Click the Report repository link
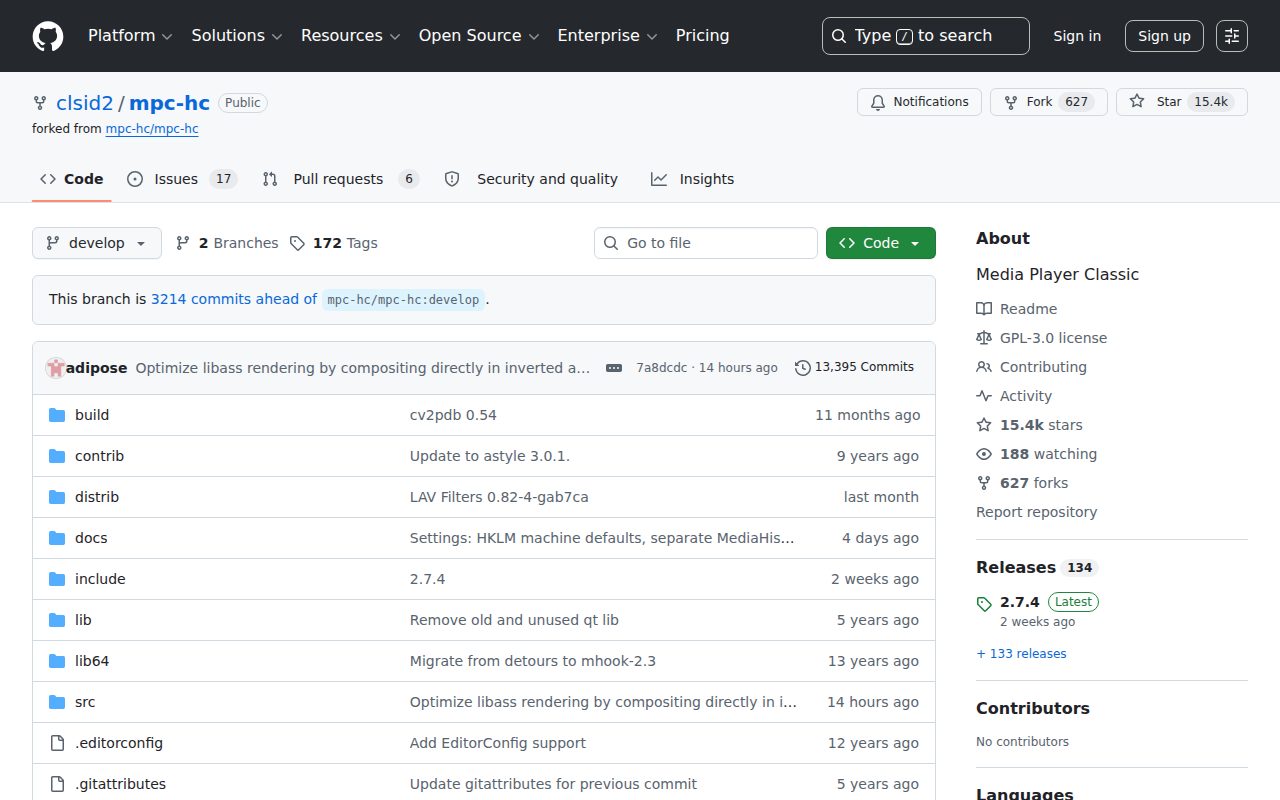This screenshot has height=800, width=1280. 1036,512
